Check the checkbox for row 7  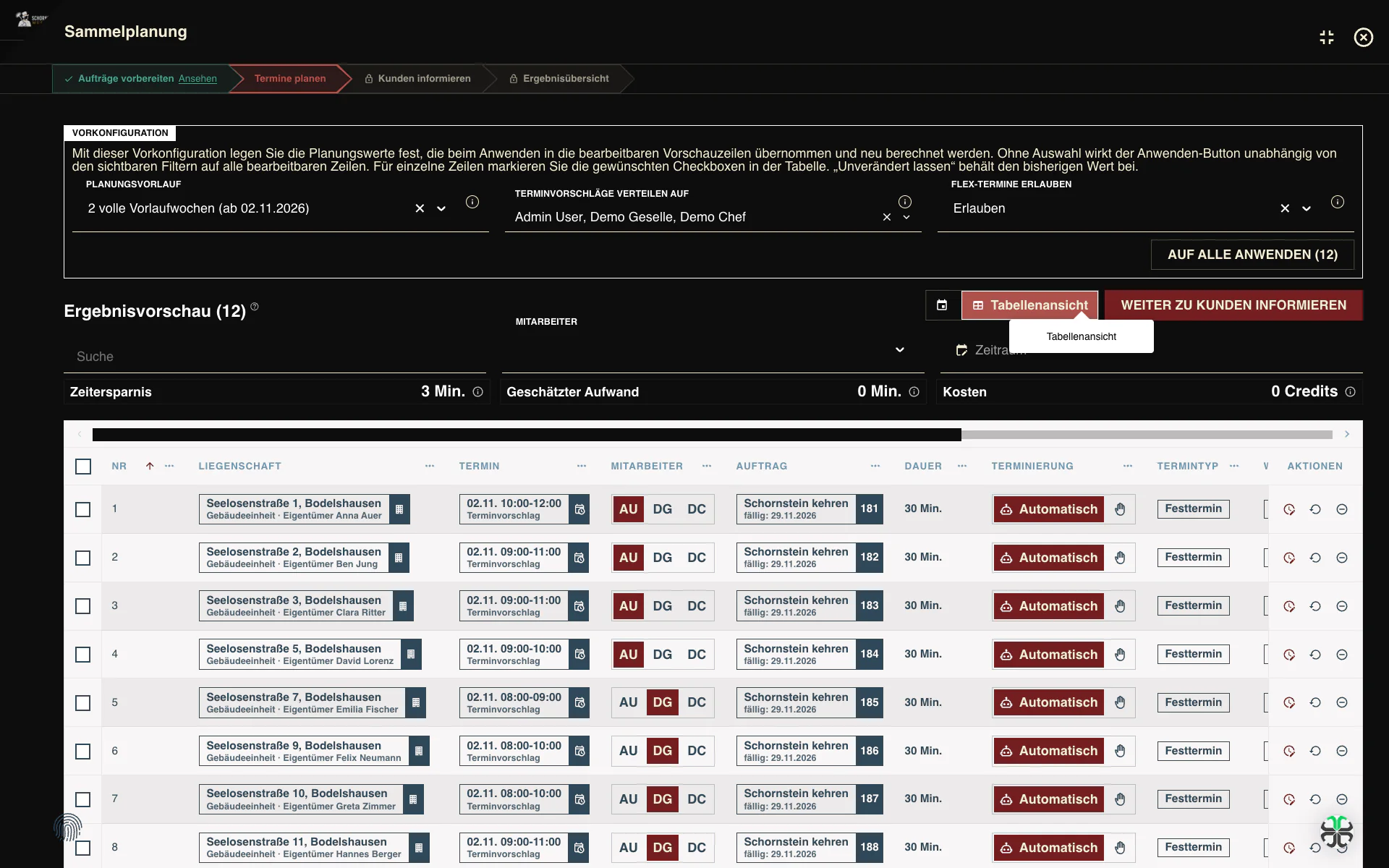(x=83, y=799)
